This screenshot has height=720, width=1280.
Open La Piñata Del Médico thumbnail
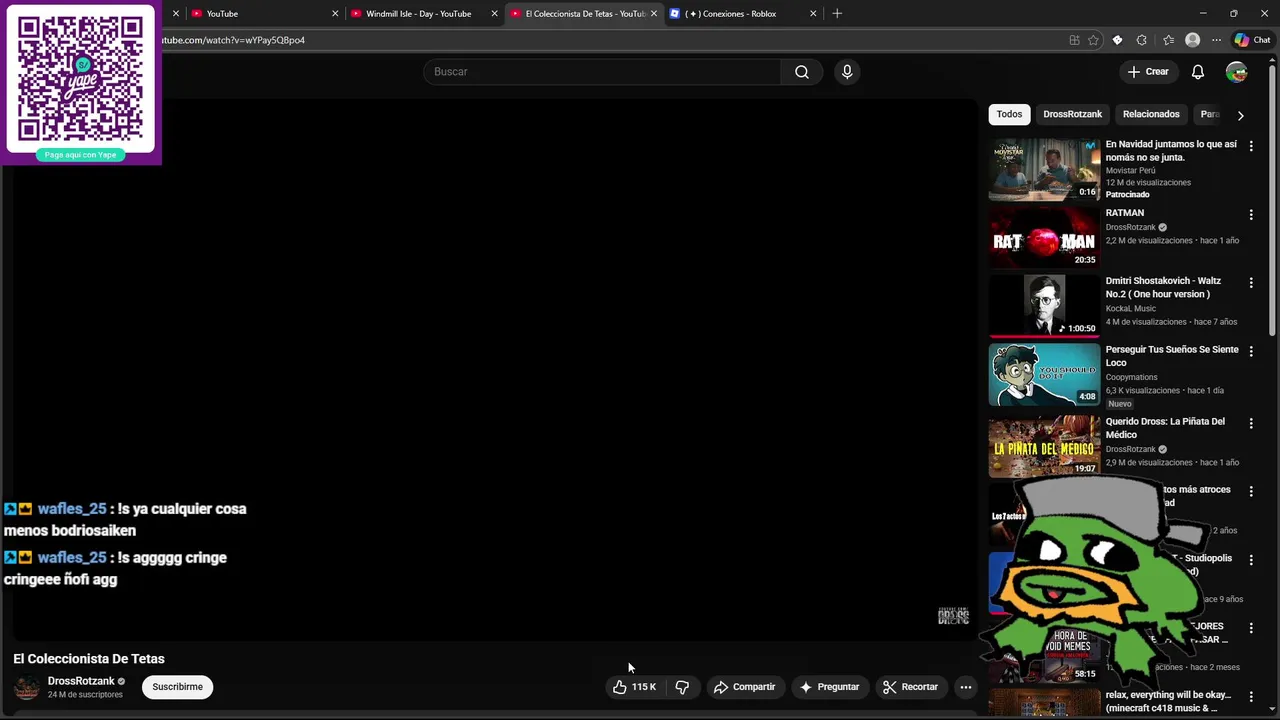[1044, 447]
